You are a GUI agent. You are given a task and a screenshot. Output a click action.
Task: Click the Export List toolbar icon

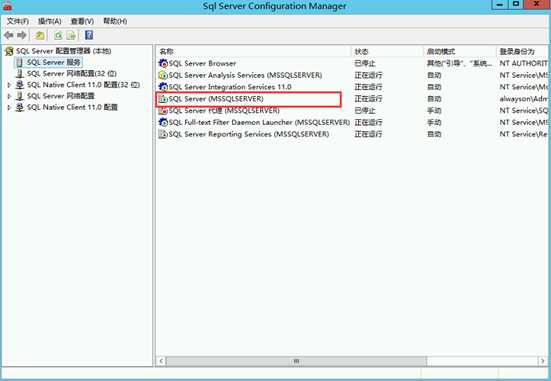click(71, 35)
